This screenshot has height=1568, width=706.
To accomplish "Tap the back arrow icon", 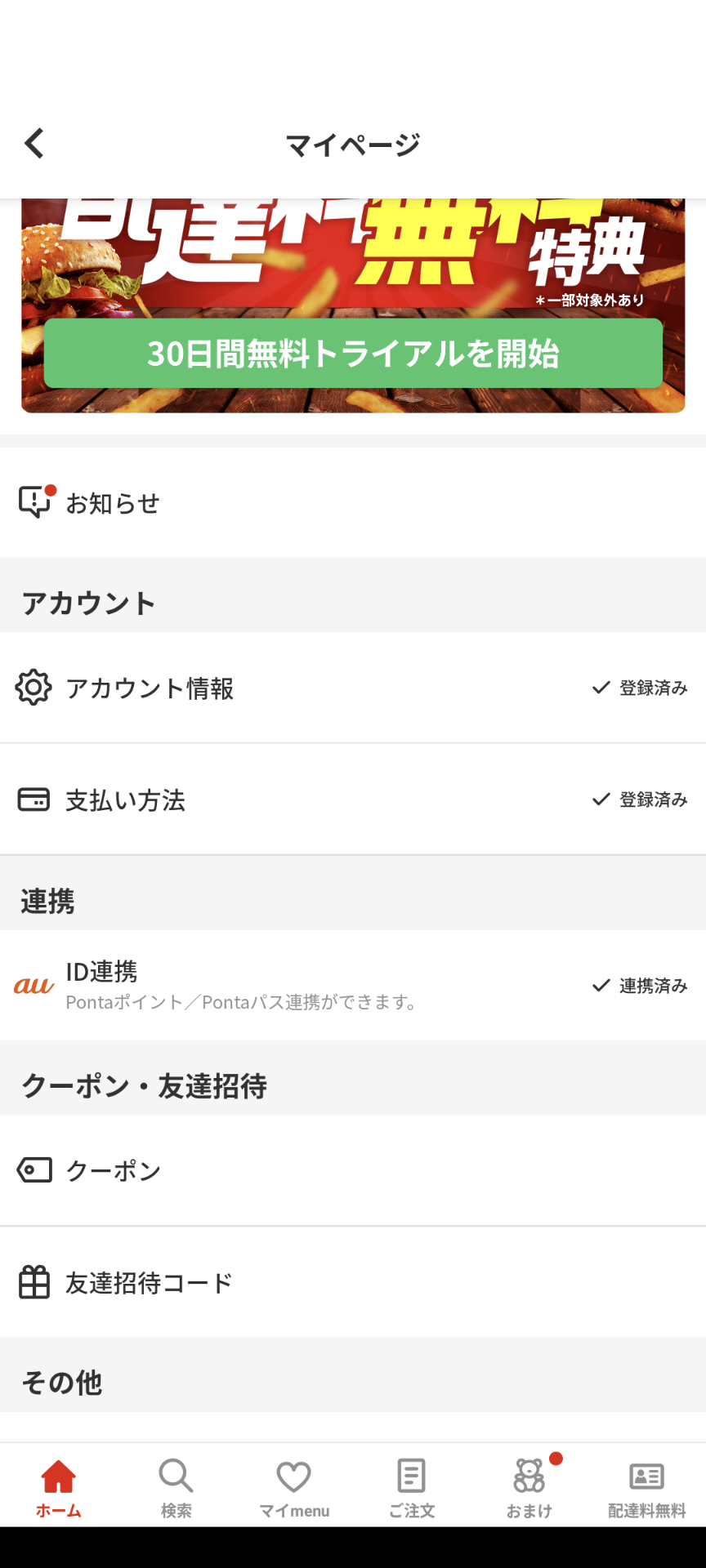I will (34, 144).
